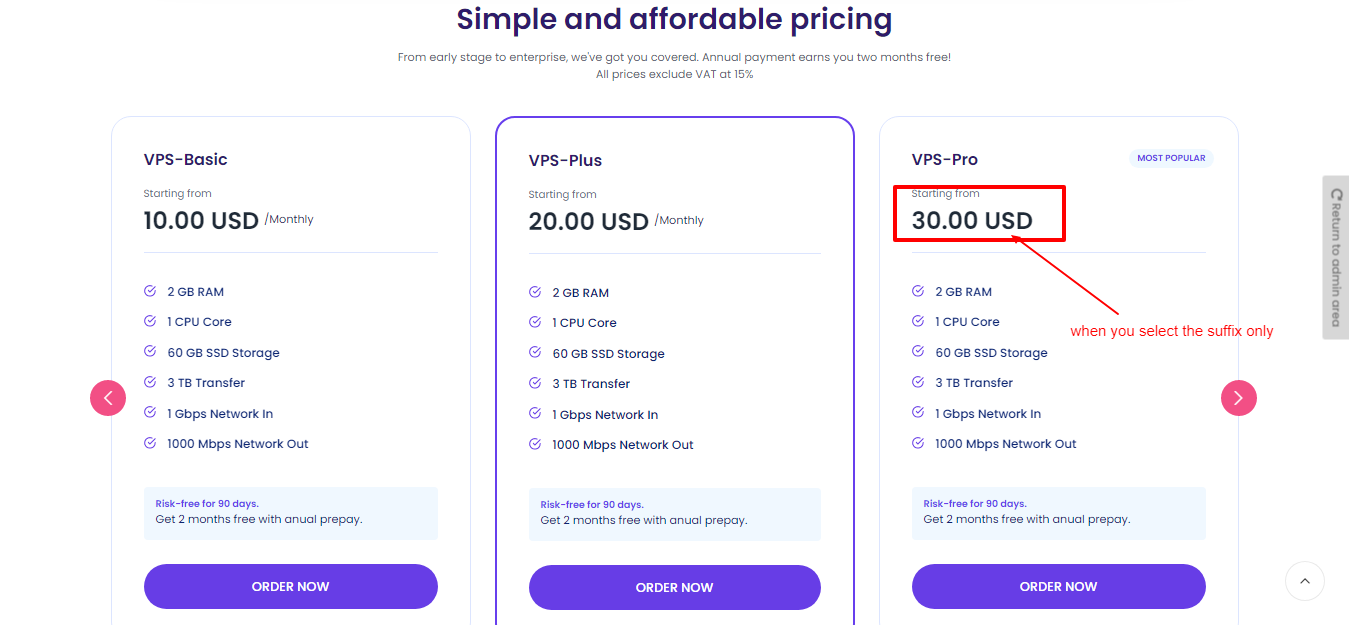The image size is (1349, 625).
Task: Click the VPS-Basic plan title
Action: (185, 159)
